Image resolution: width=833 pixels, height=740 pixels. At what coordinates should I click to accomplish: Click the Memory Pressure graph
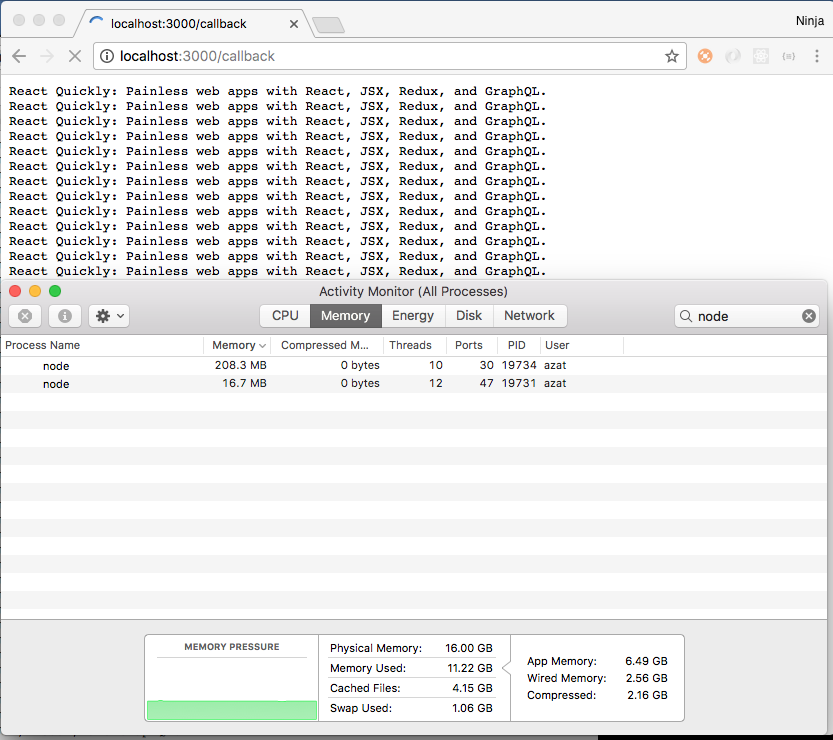(232, 688)
